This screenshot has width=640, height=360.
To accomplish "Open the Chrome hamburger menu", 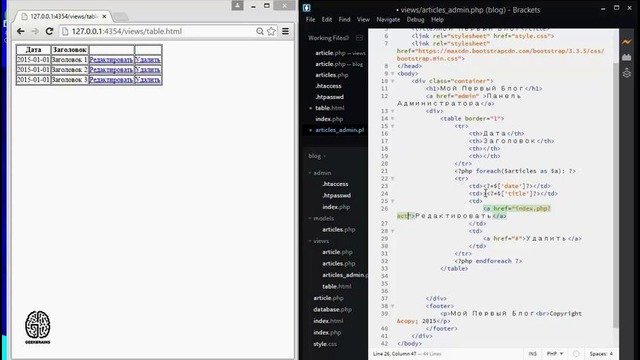I will [285, 31].
